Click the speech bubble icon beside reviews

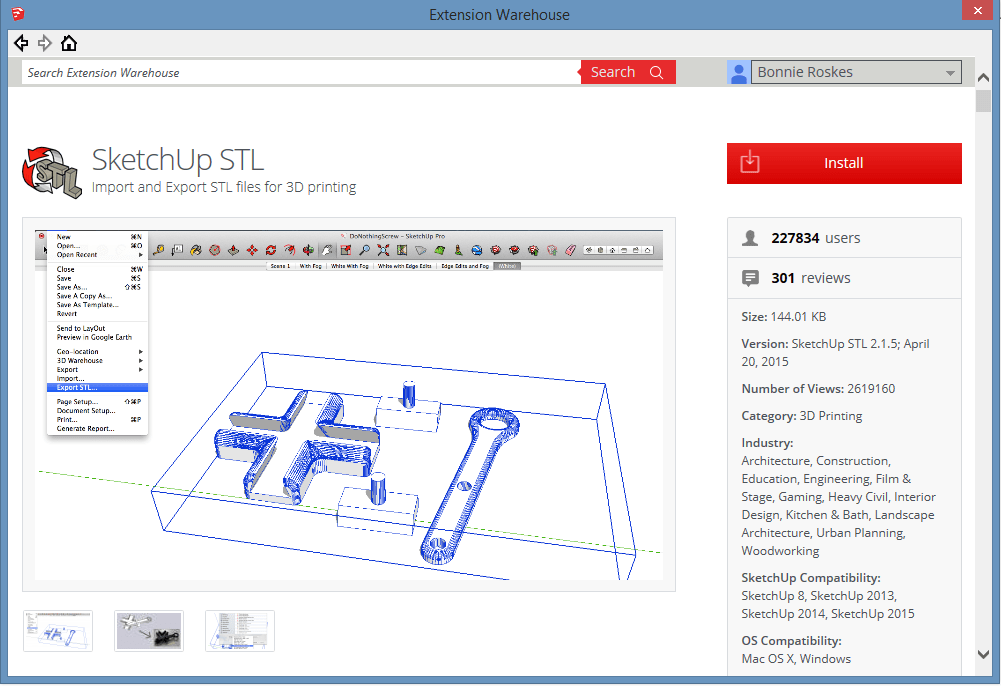pos(750,278)
